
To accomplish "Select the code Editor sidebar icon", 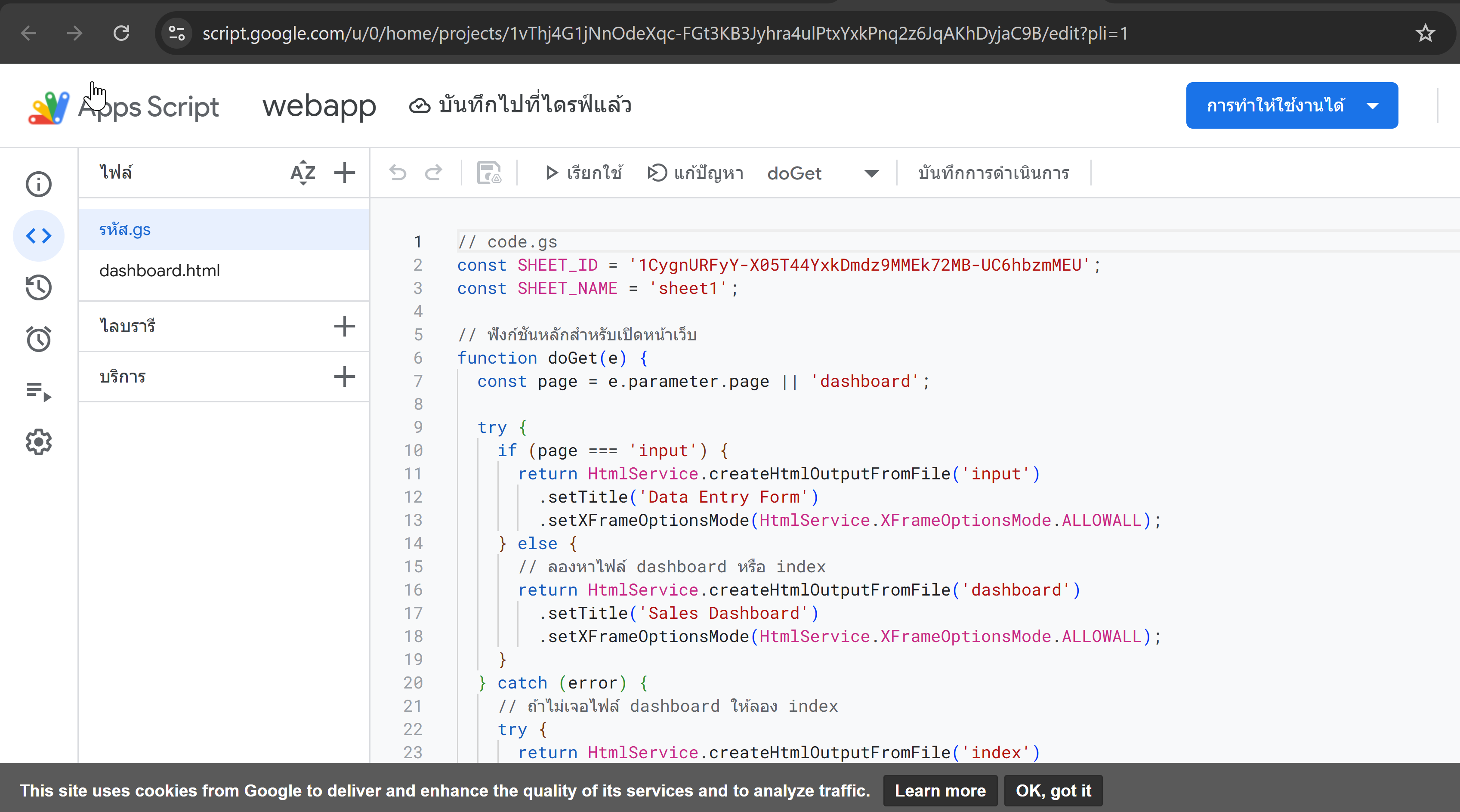I will [x=39, y=235].
